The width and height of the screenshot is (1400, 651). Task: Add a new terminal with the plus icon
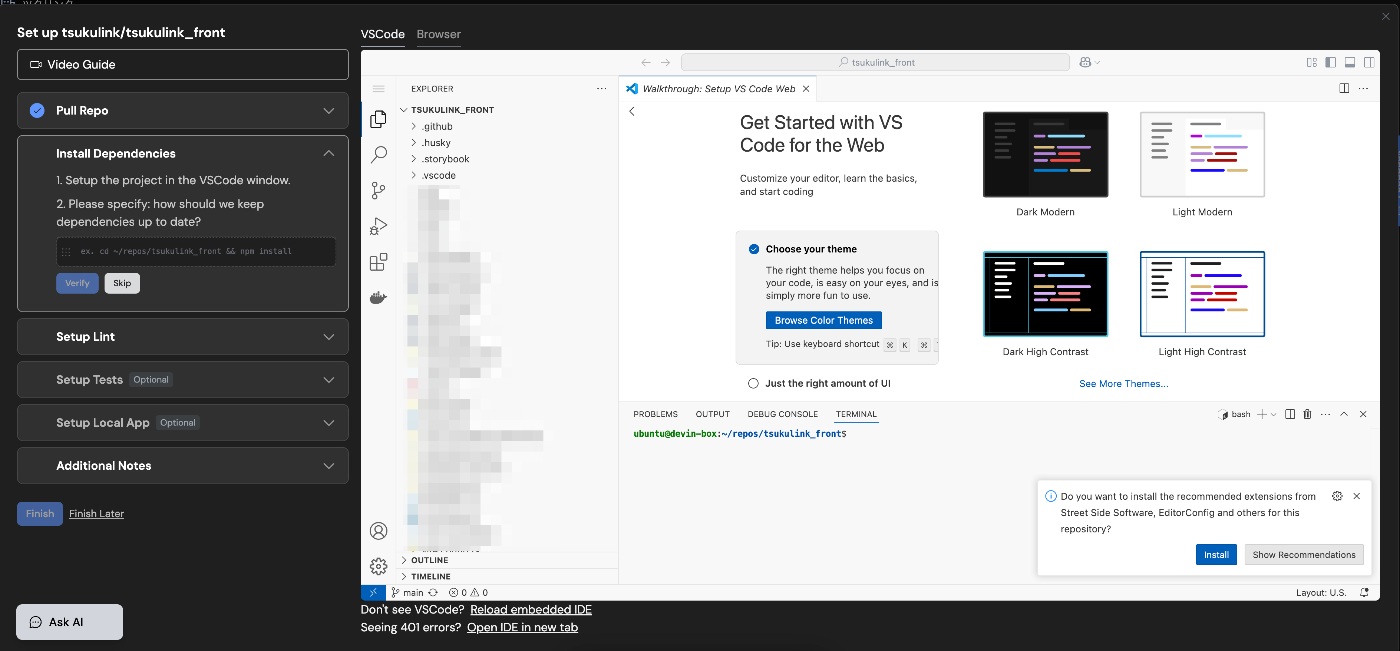coord(1262,414)
